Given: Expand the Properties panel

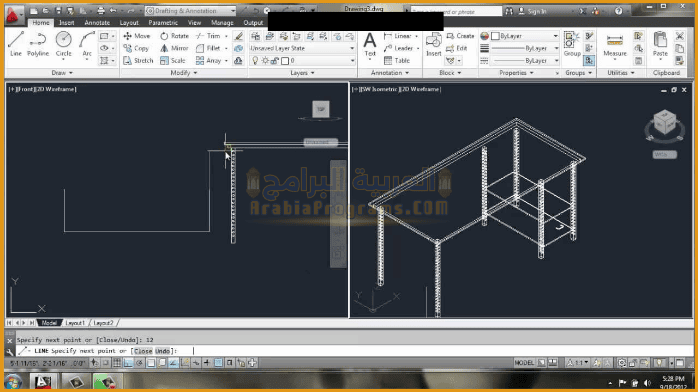Looking at the screenshot, I should (x=516, y=73).
